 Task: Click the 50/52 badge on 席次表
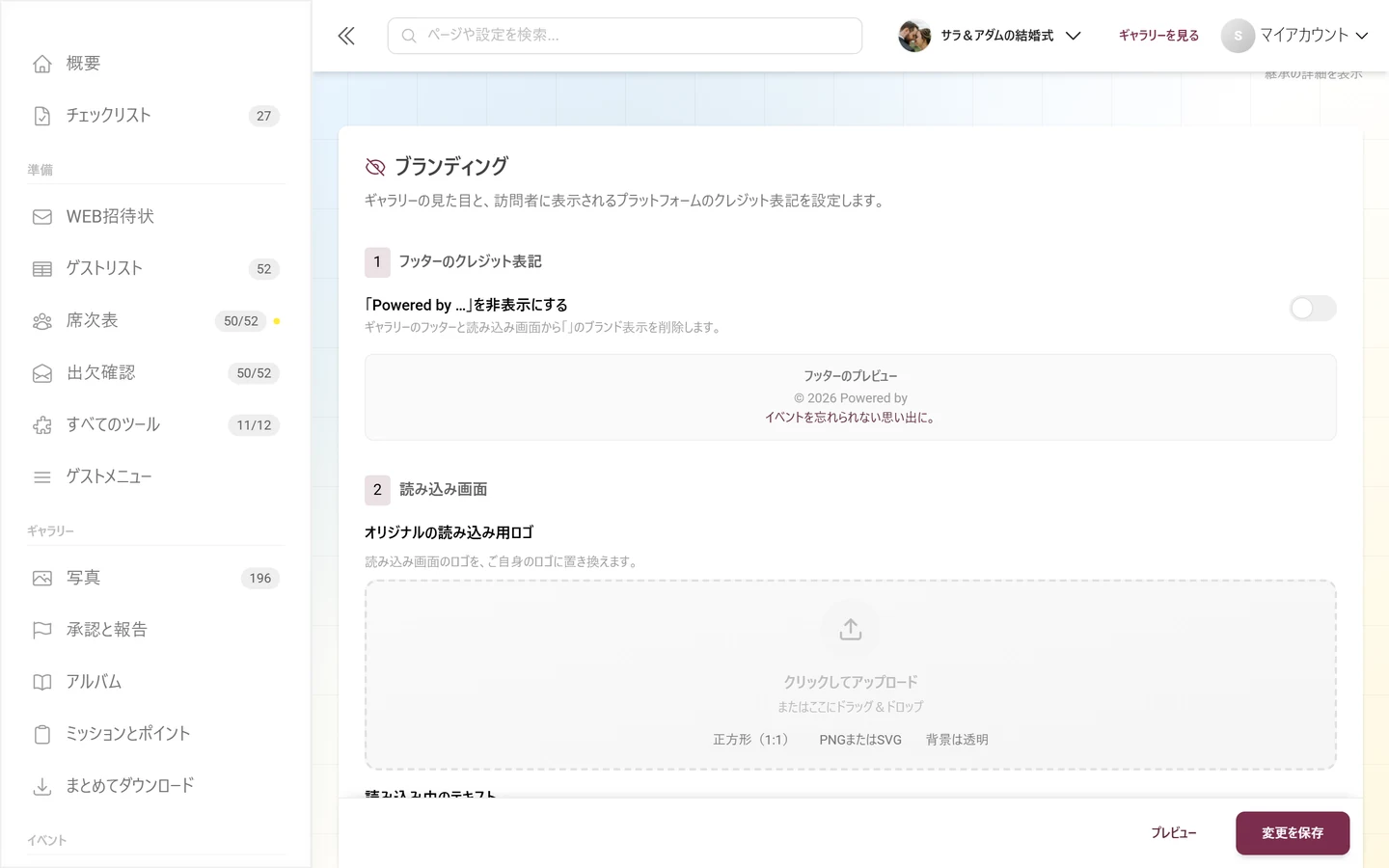pos(241,321)
